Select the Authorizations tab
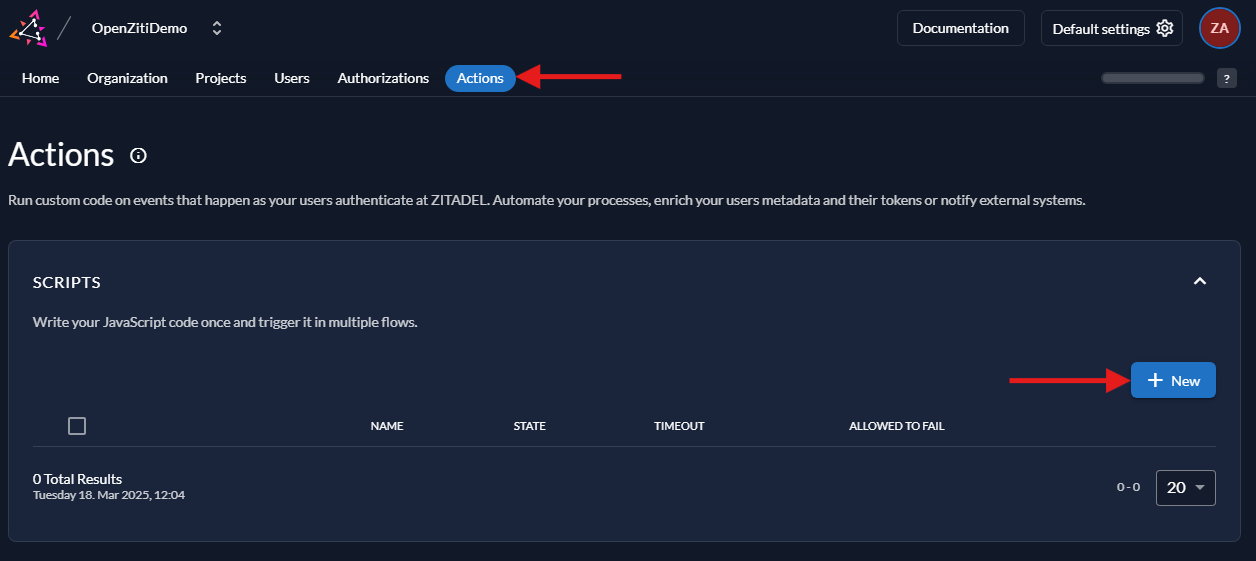This screenshot has width=1256, height=561. tap(383, 78)
